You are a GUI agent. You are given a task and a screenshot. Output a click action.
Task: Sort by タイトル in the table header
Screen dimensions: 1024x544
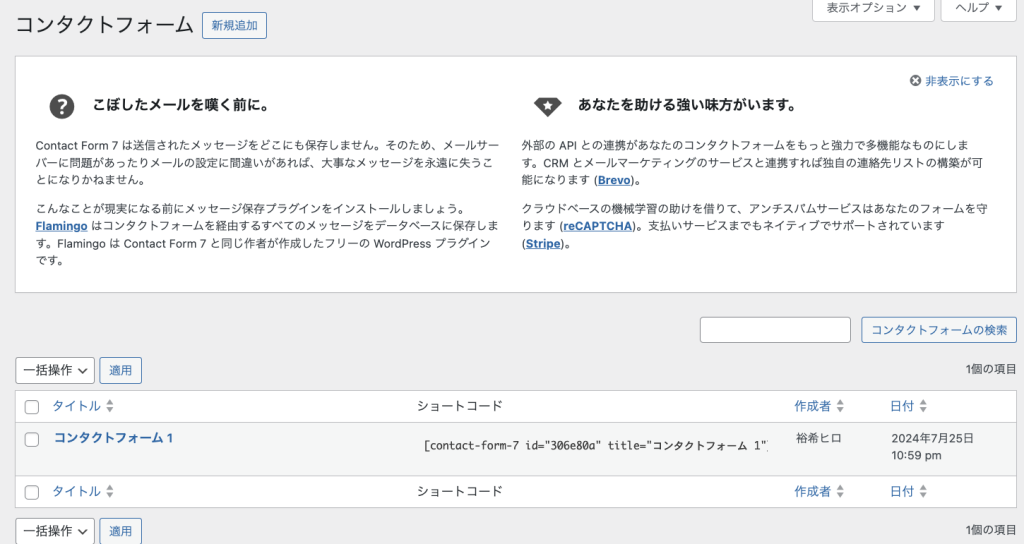76,406
